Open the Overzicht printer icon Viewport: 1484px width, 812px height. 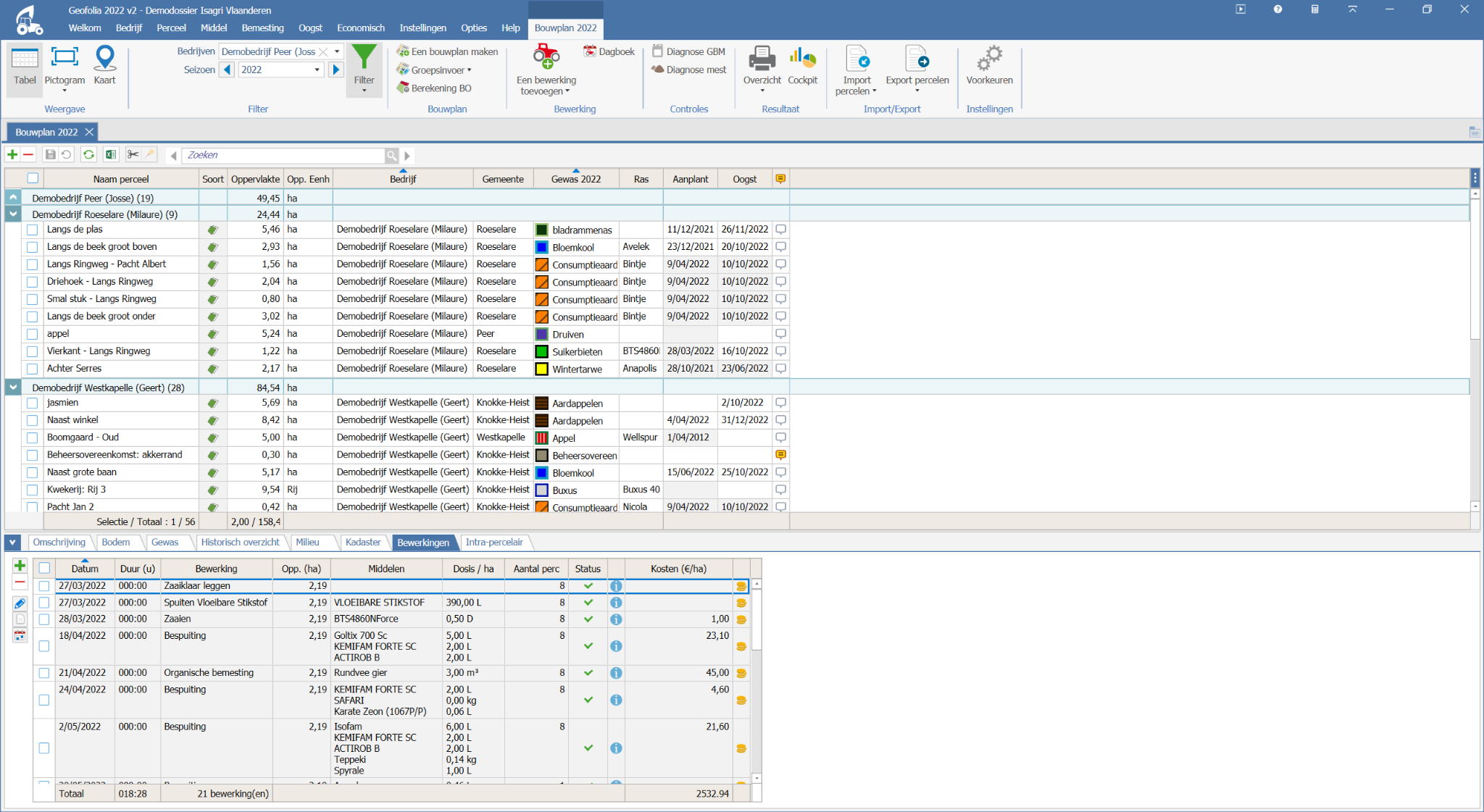pos(762,58)
